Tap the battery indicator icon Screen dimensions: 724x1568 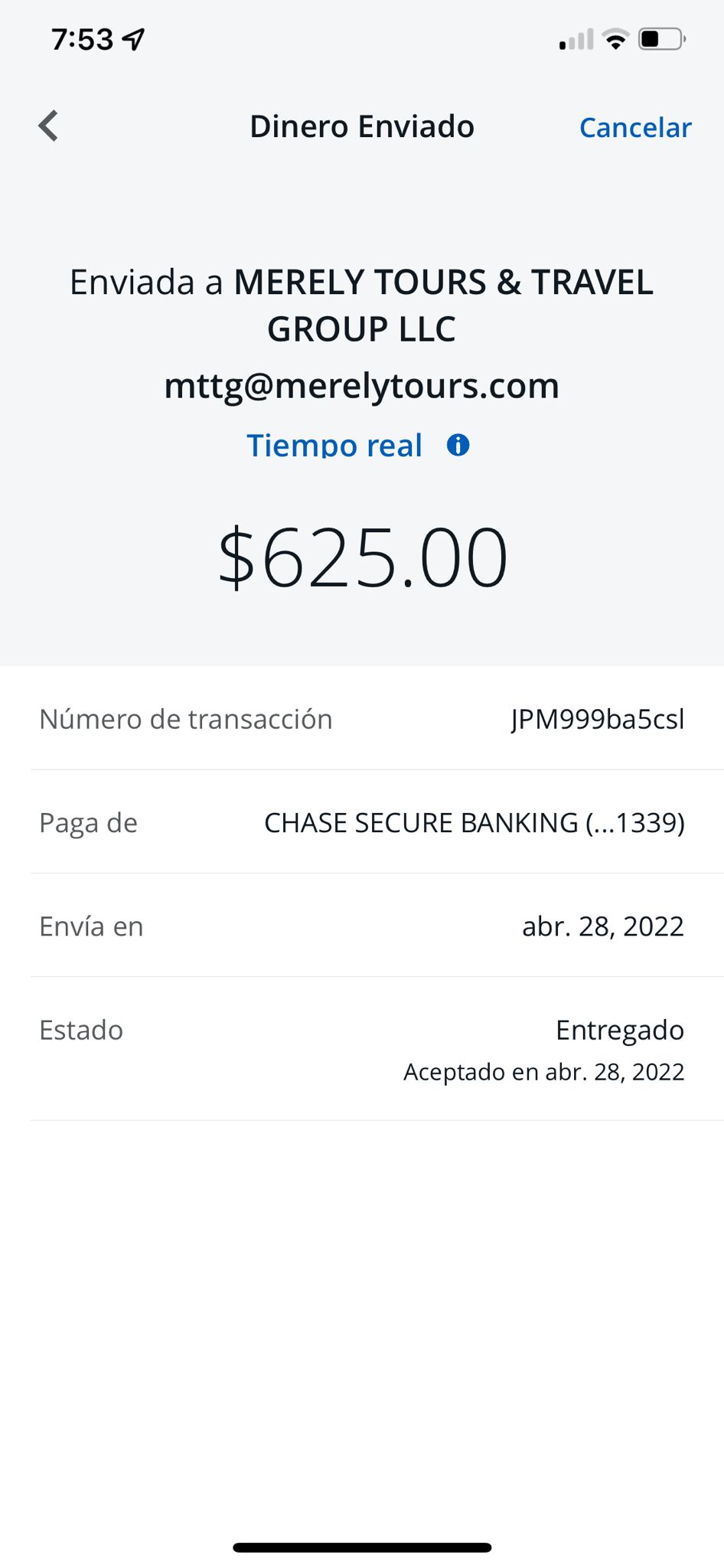tap(662, 39)
